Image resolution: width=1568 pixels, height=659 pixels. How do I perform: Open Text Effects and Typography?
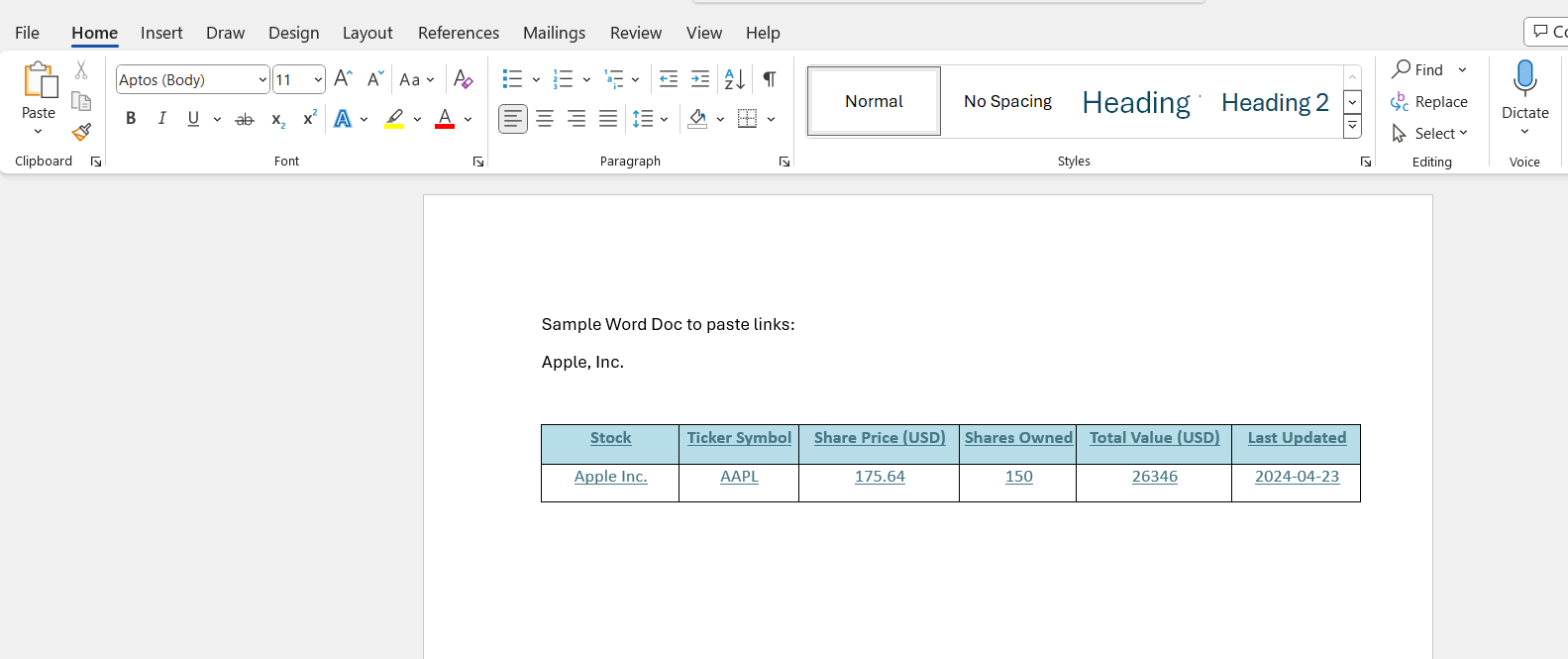coord(343,119)
